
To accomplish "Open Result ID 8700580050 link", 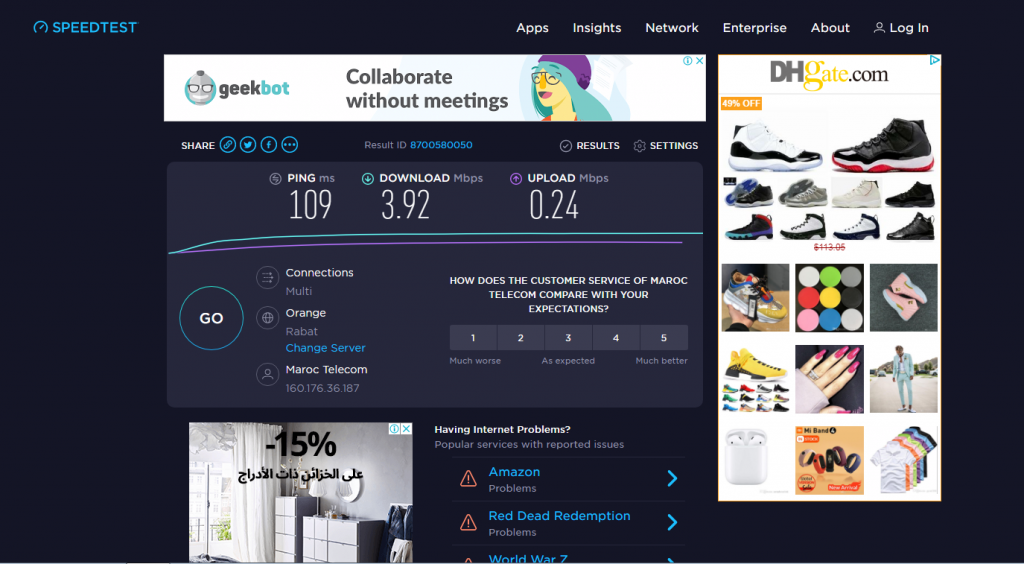I will 441,145.
